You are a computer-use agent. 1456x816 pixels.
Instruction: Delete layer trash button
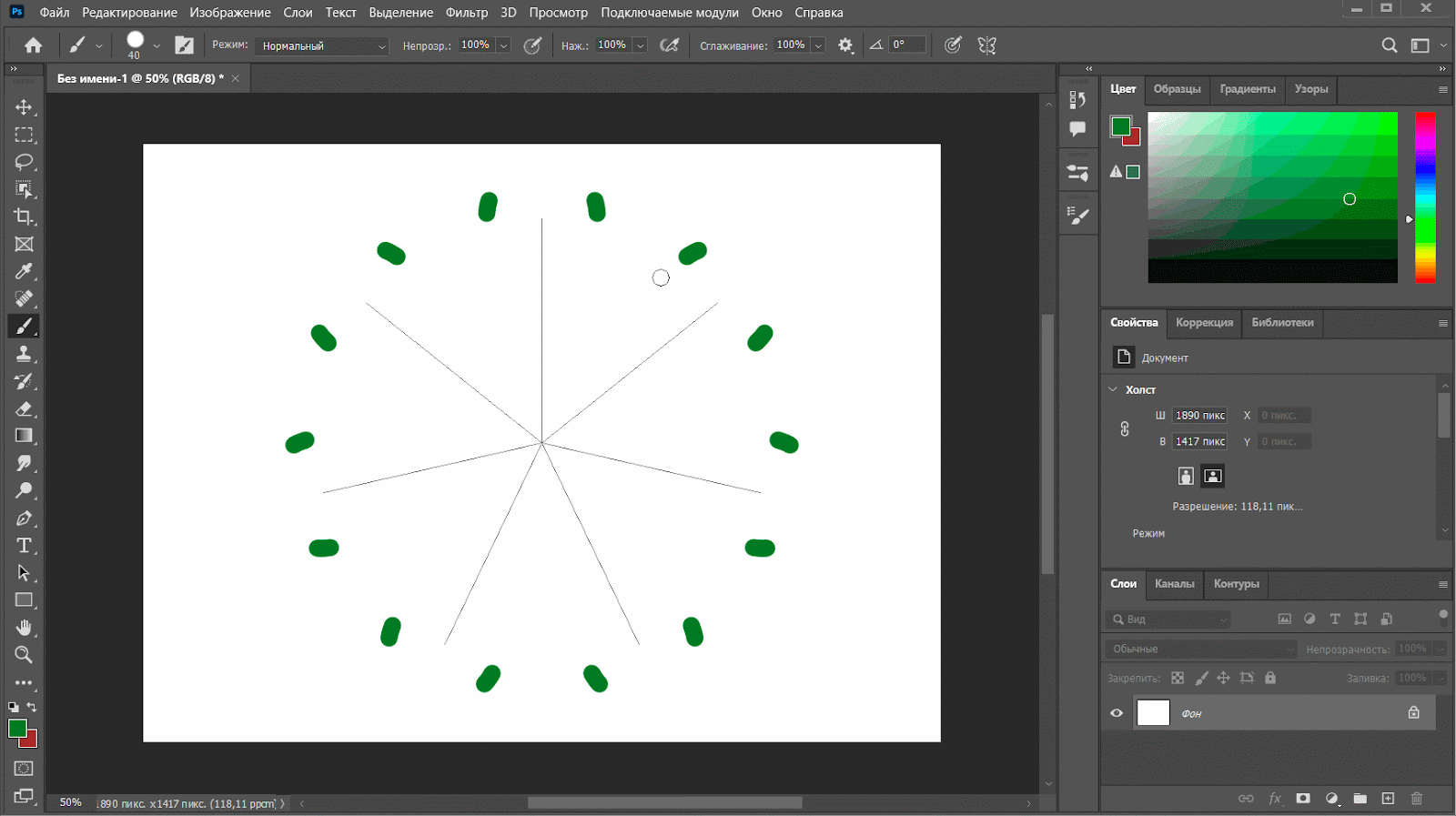1417,799
